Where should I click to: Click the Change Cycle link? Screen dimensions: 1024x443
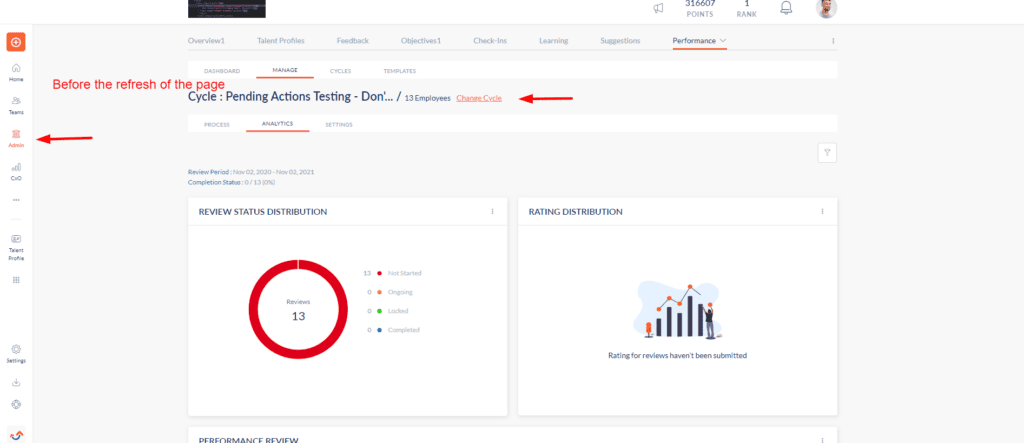click(479, 98)
